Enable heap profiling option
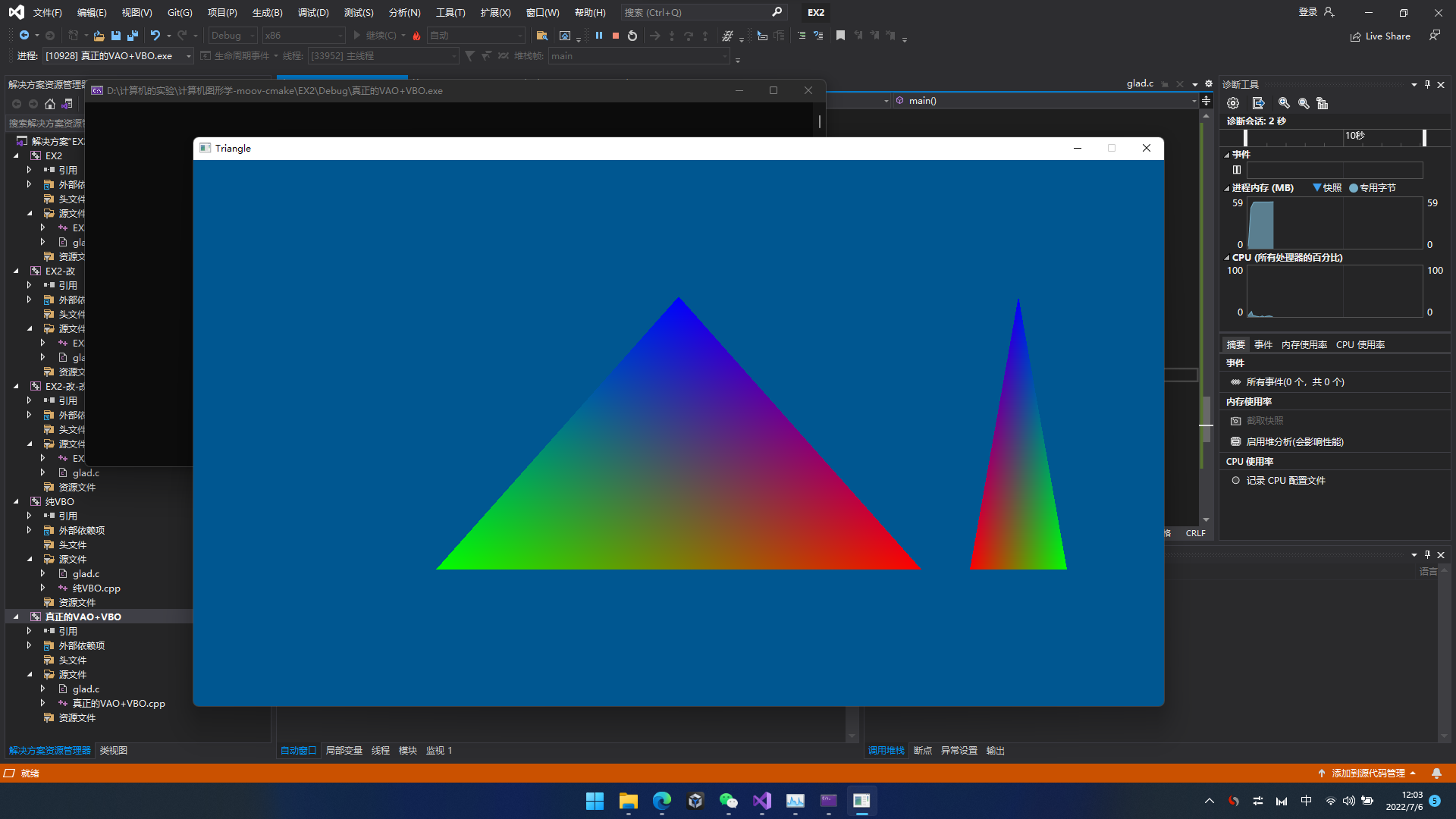The height and width of the screenshot is (819, 1456). tap(1294, 441)
